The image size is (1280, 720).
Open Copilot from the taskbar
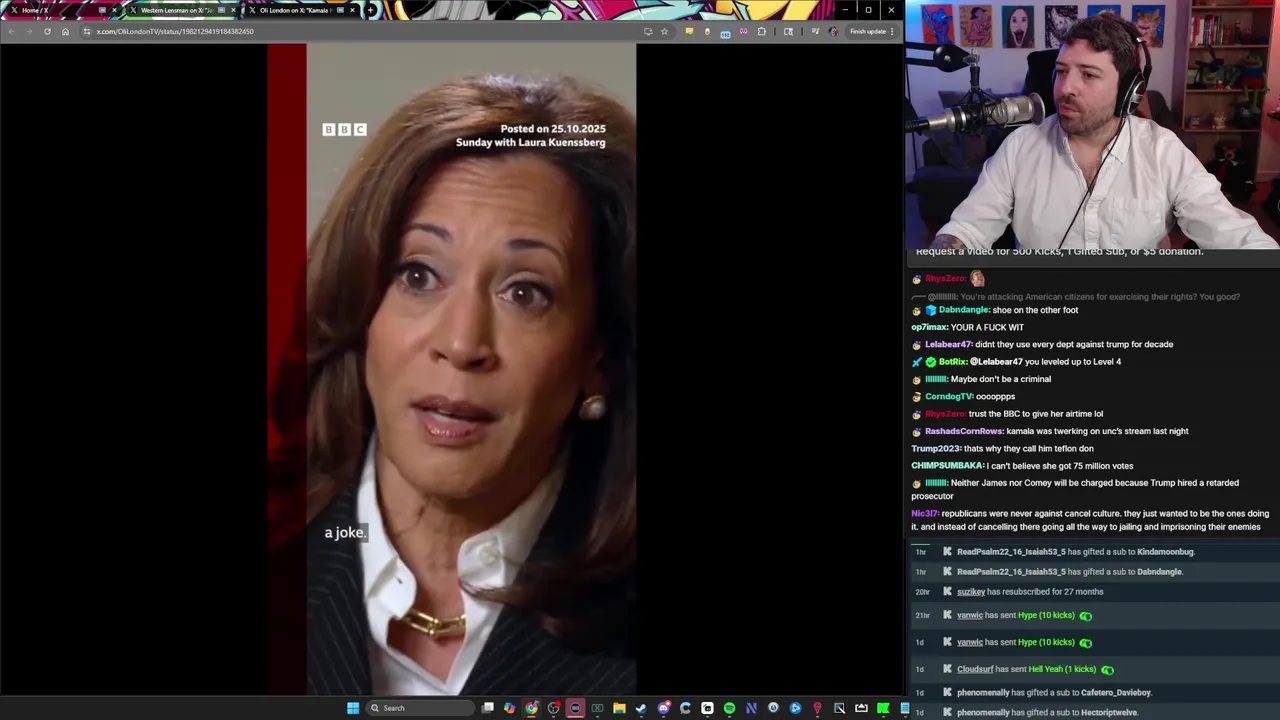tap(509, 708)
